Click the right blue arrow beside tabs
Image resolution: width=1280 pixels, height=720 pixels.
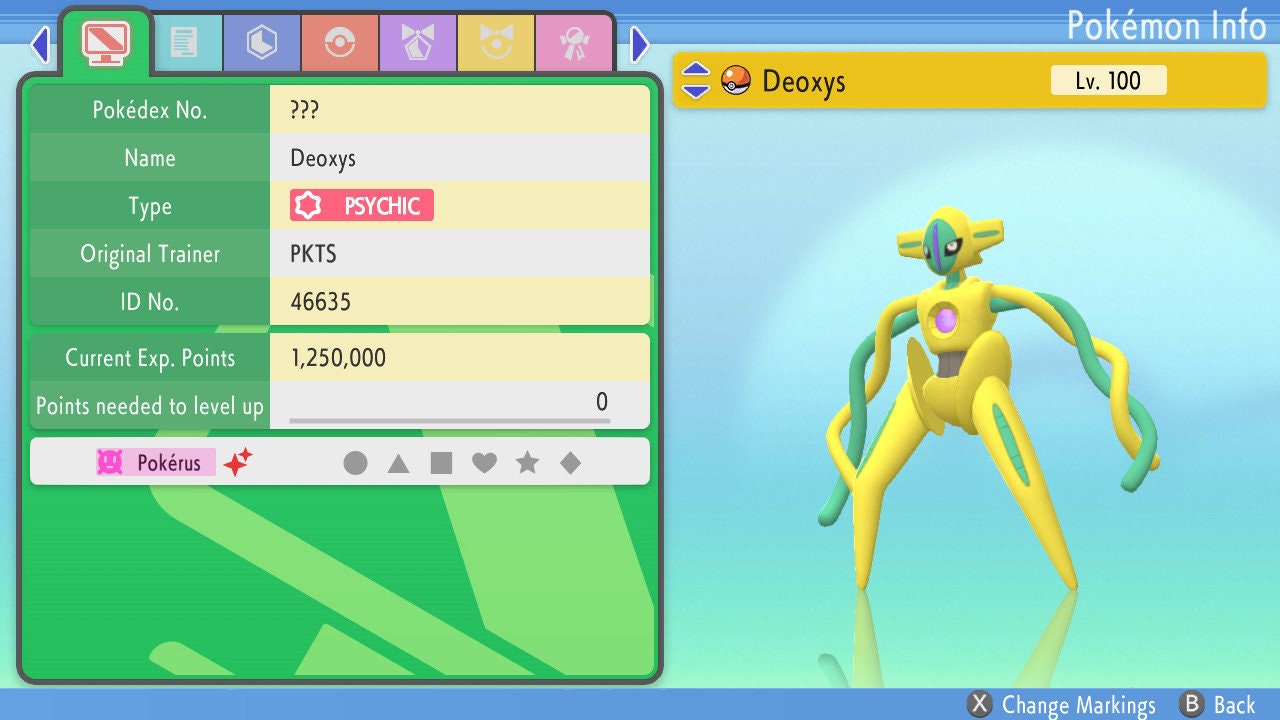coord(640,44)
